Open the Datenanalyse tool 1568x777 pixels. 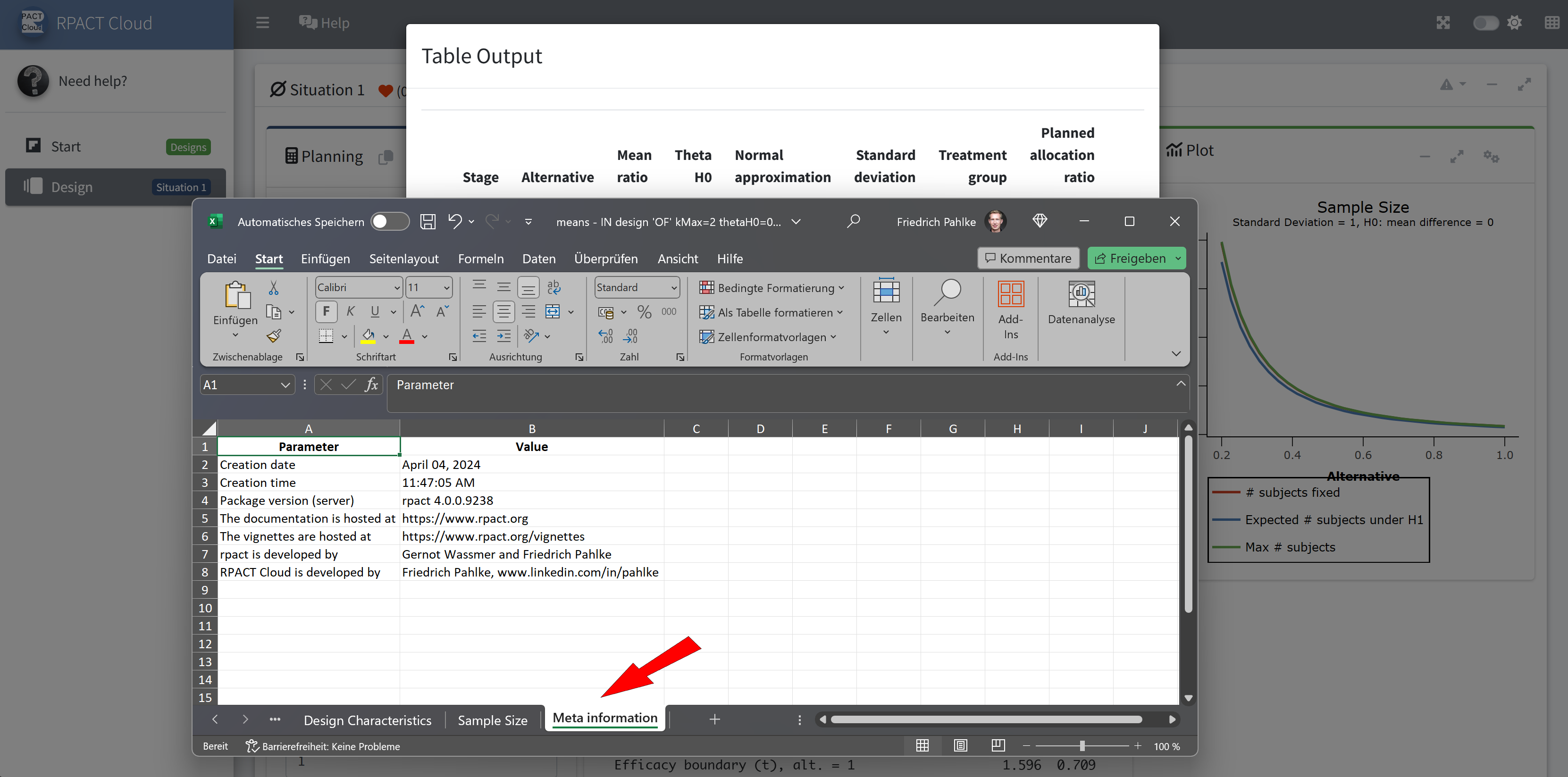click(1081, 302)
